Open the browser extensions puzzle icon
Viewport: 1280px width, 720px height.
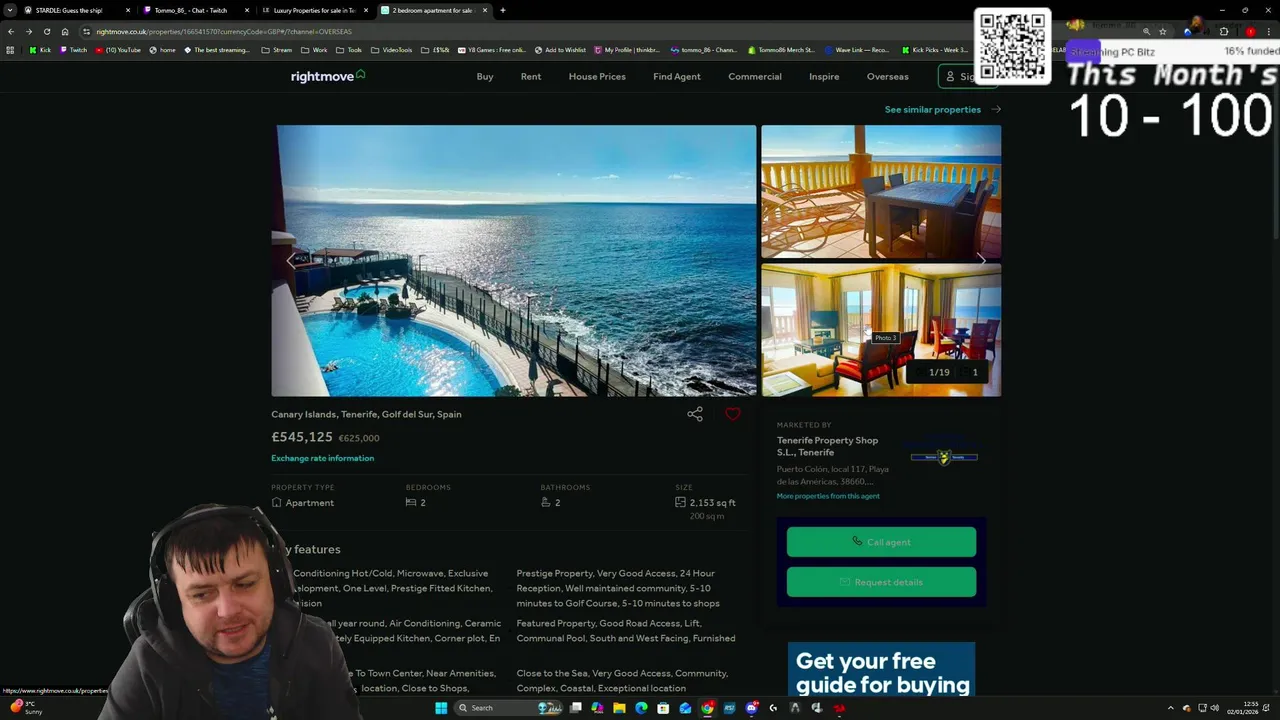click(x=1224, y=31)
